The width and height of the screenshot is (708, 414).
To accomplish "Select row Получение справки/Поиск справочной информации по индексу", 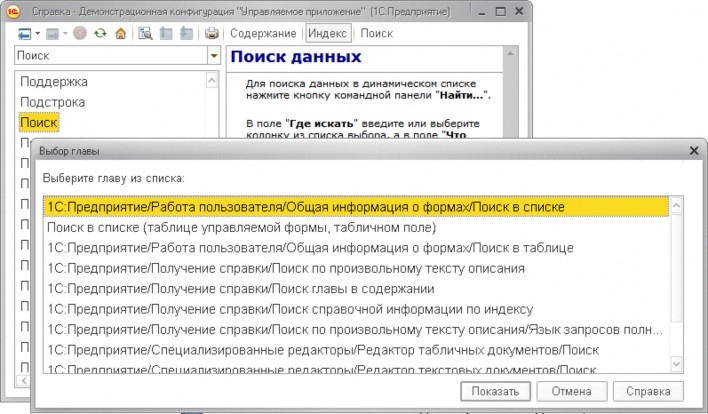I will coord(356,309).
